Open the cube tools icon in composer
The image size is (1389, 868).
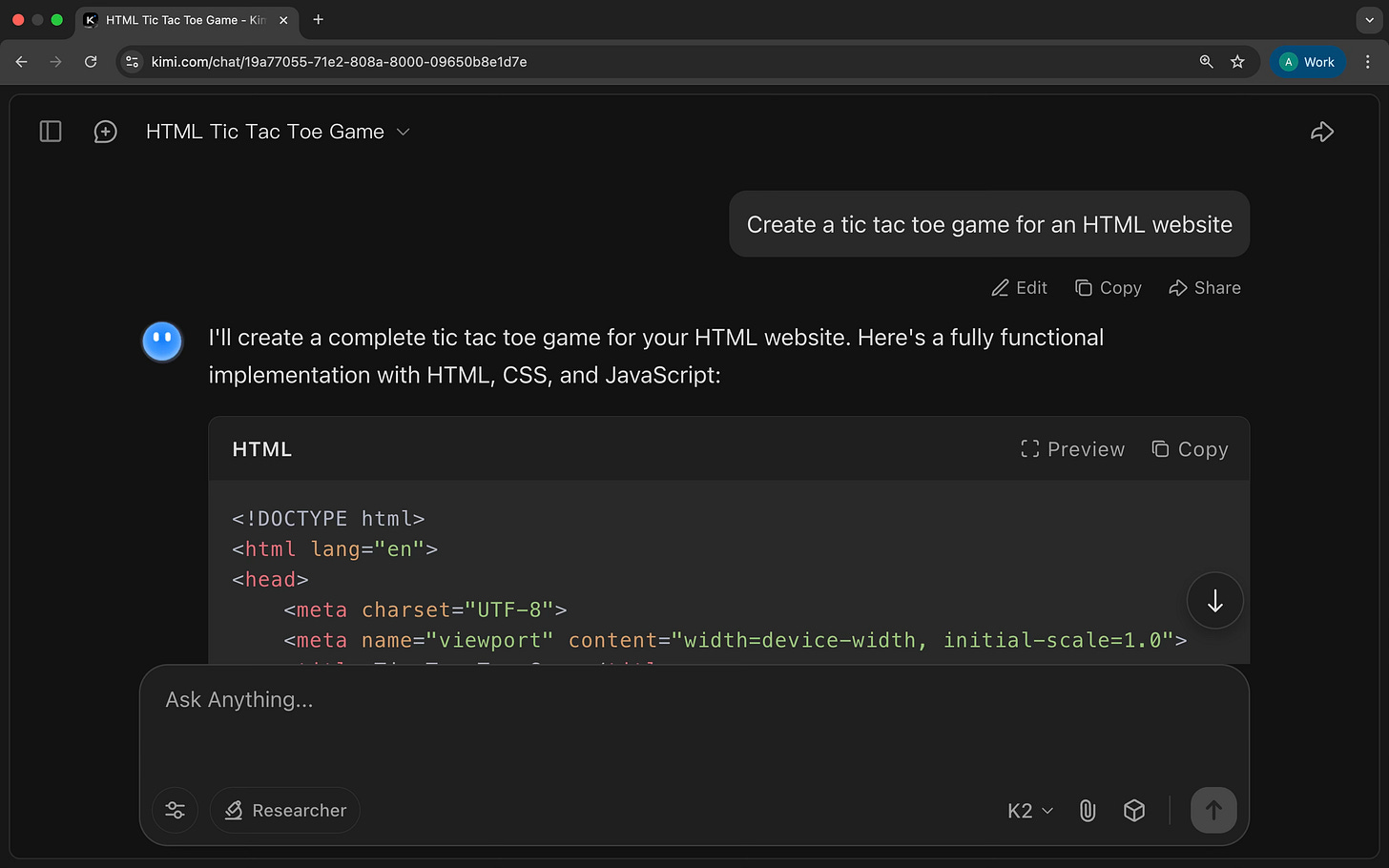pos(1134,811)
